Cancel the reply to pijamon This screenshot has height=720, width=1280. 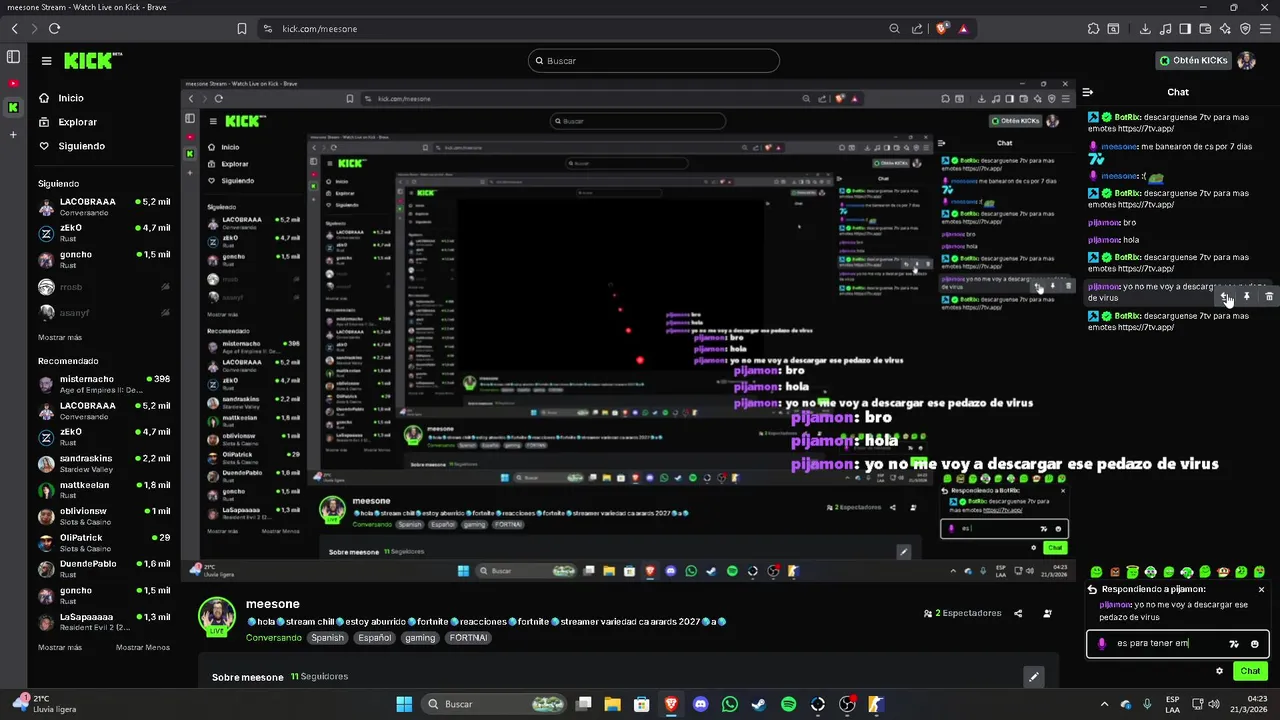click(x=1261, y=590)
